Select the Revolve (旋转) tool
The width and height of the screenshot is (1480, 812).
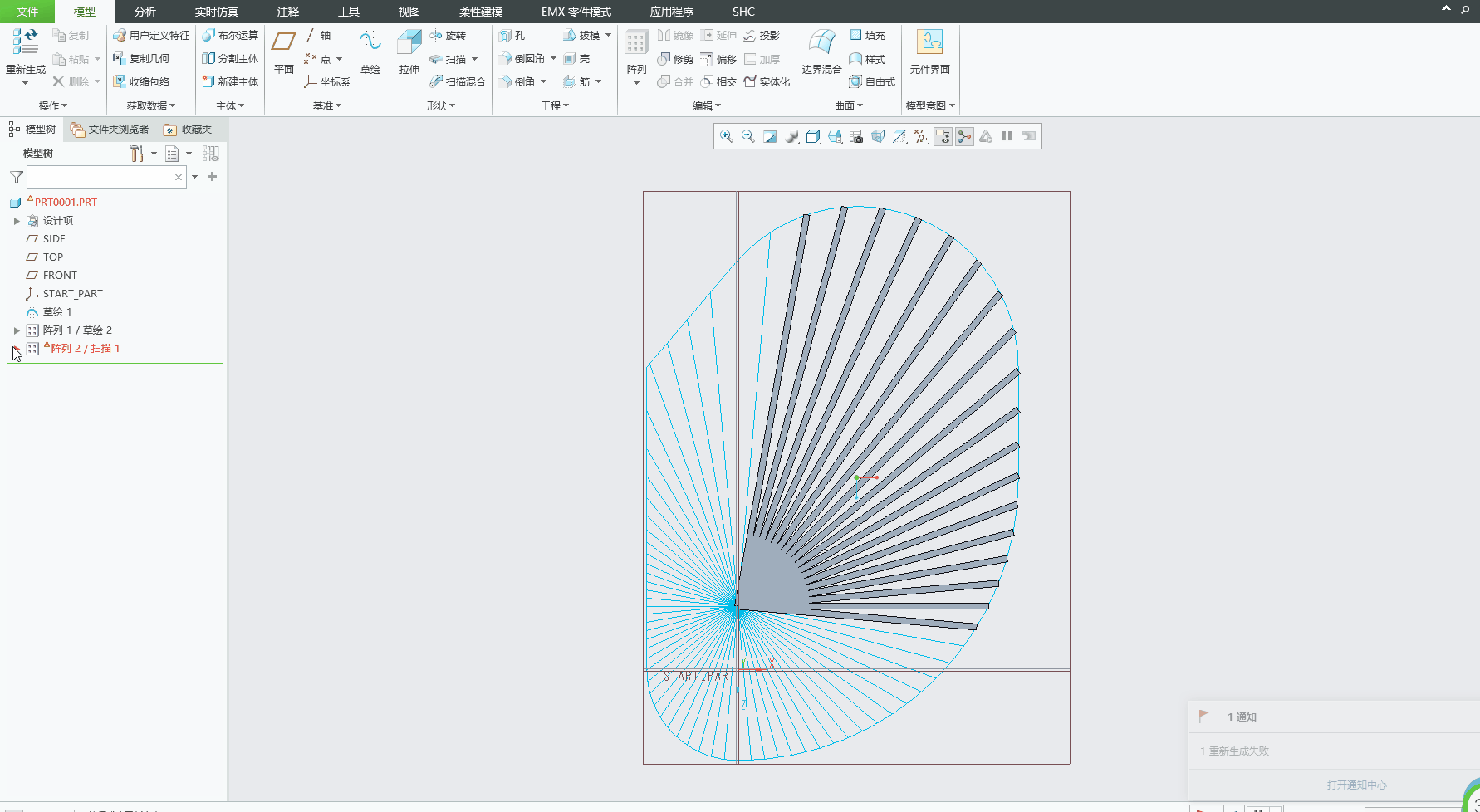pyautogui.click(x=448, y=36)
